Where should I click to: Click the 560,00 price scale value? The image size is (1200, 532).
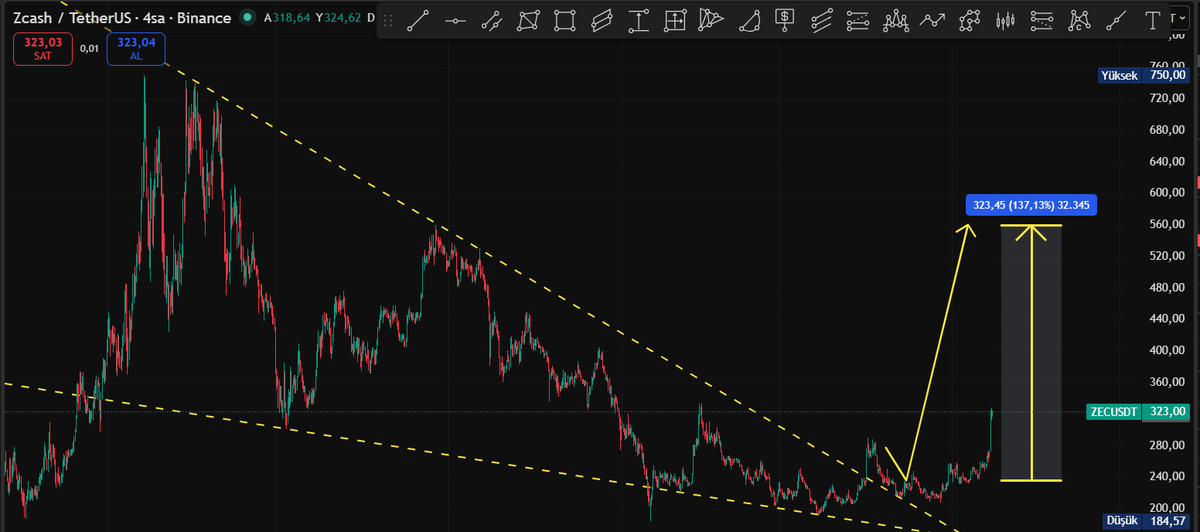[x=1166, y=224]
